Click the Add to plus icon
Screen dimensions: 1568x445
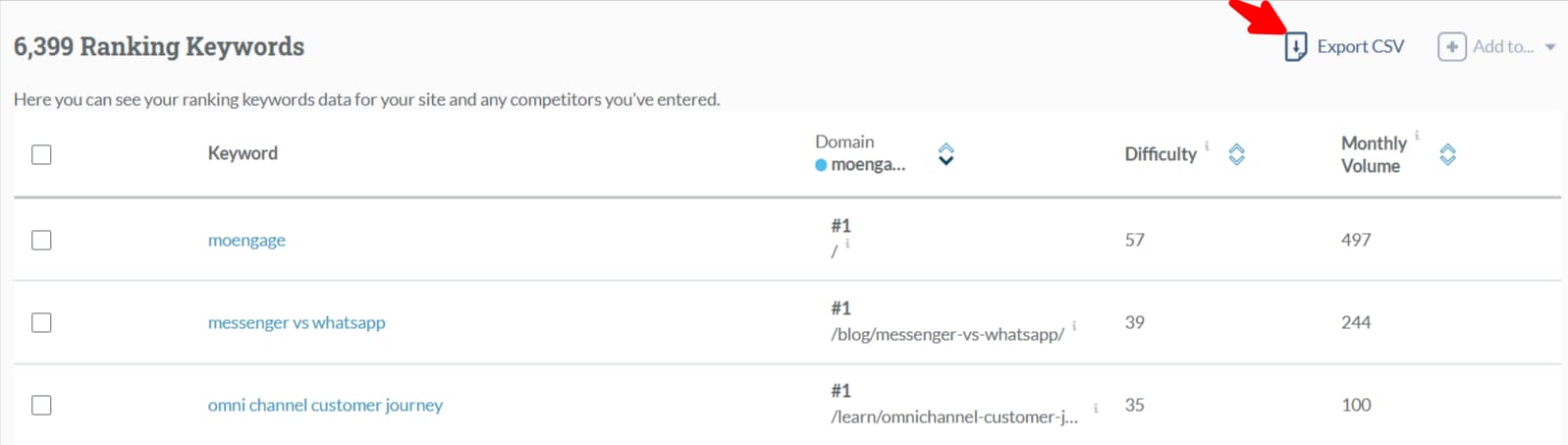tap(1451, 46)
